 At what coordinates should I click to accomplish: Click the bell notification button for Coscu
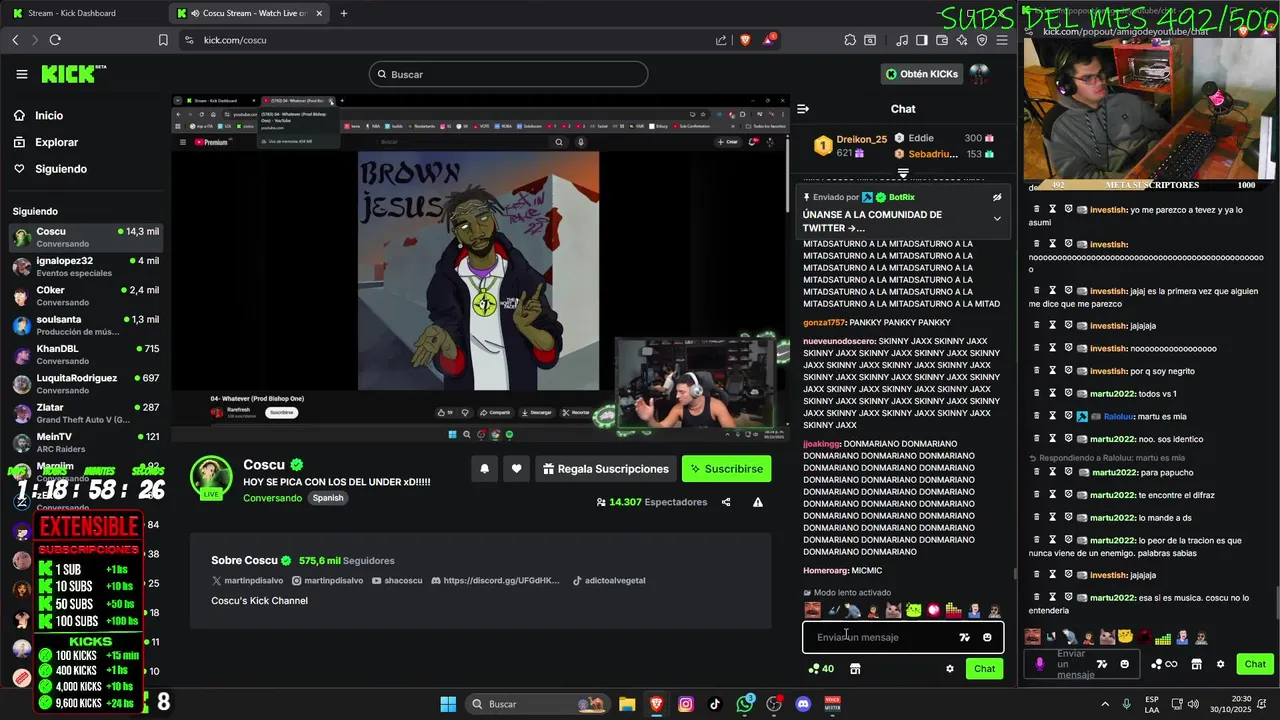[485, 469]
